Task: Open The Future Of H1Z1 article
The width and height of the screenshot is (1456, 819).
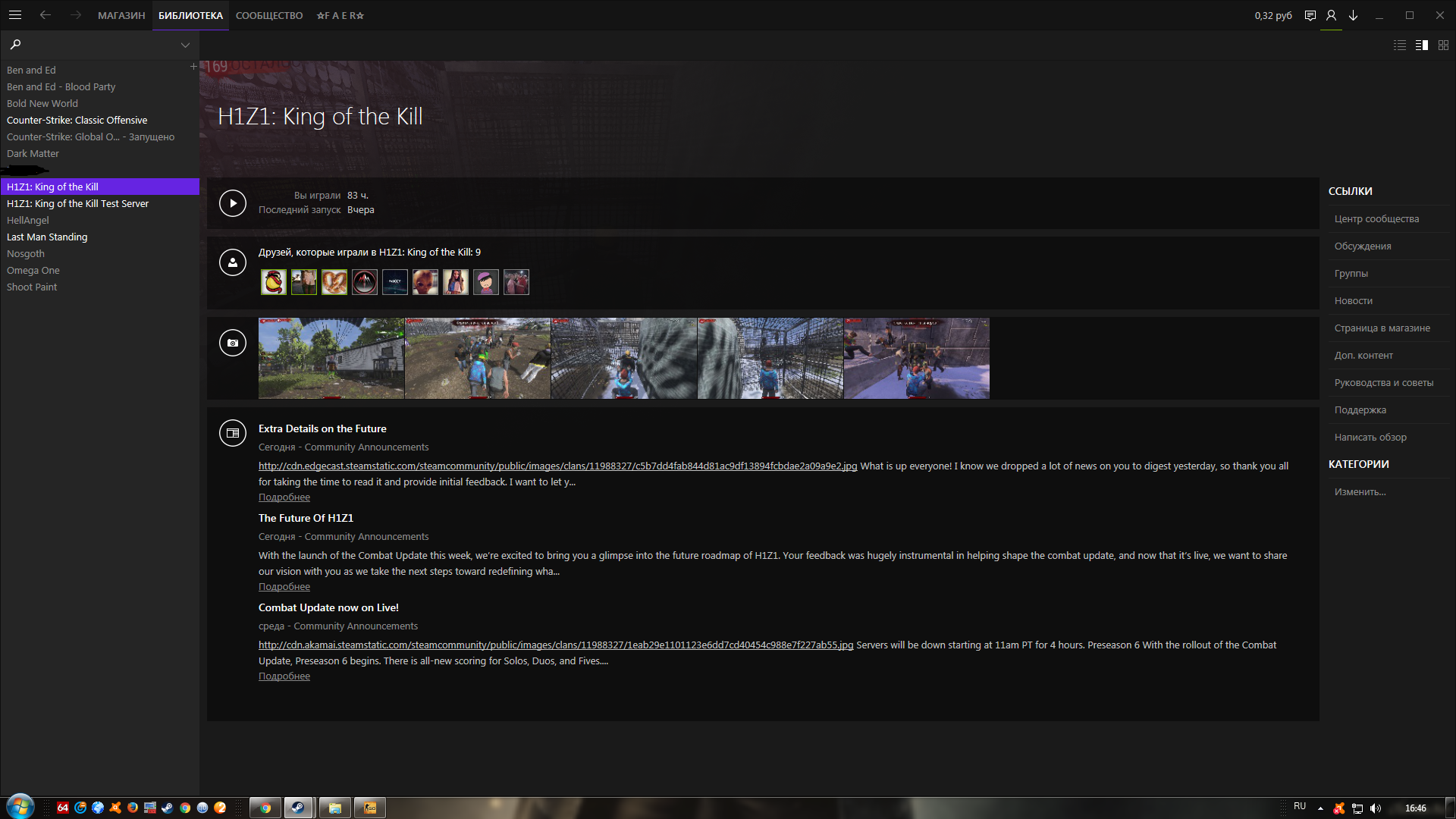Action: point(306,518)
